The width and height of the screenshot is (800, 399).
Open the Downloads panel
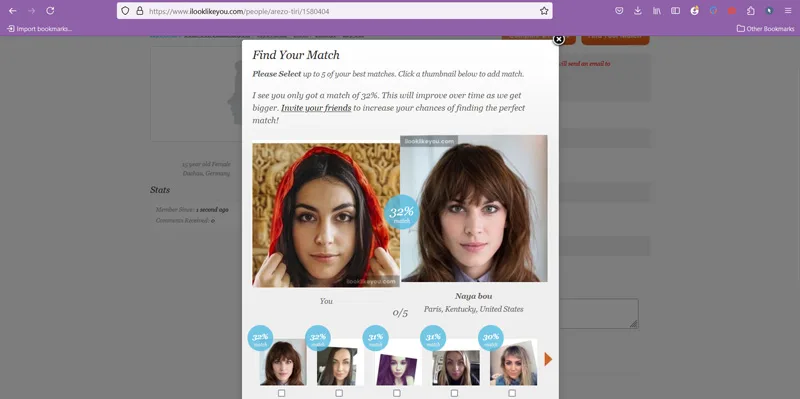point(638,11)
